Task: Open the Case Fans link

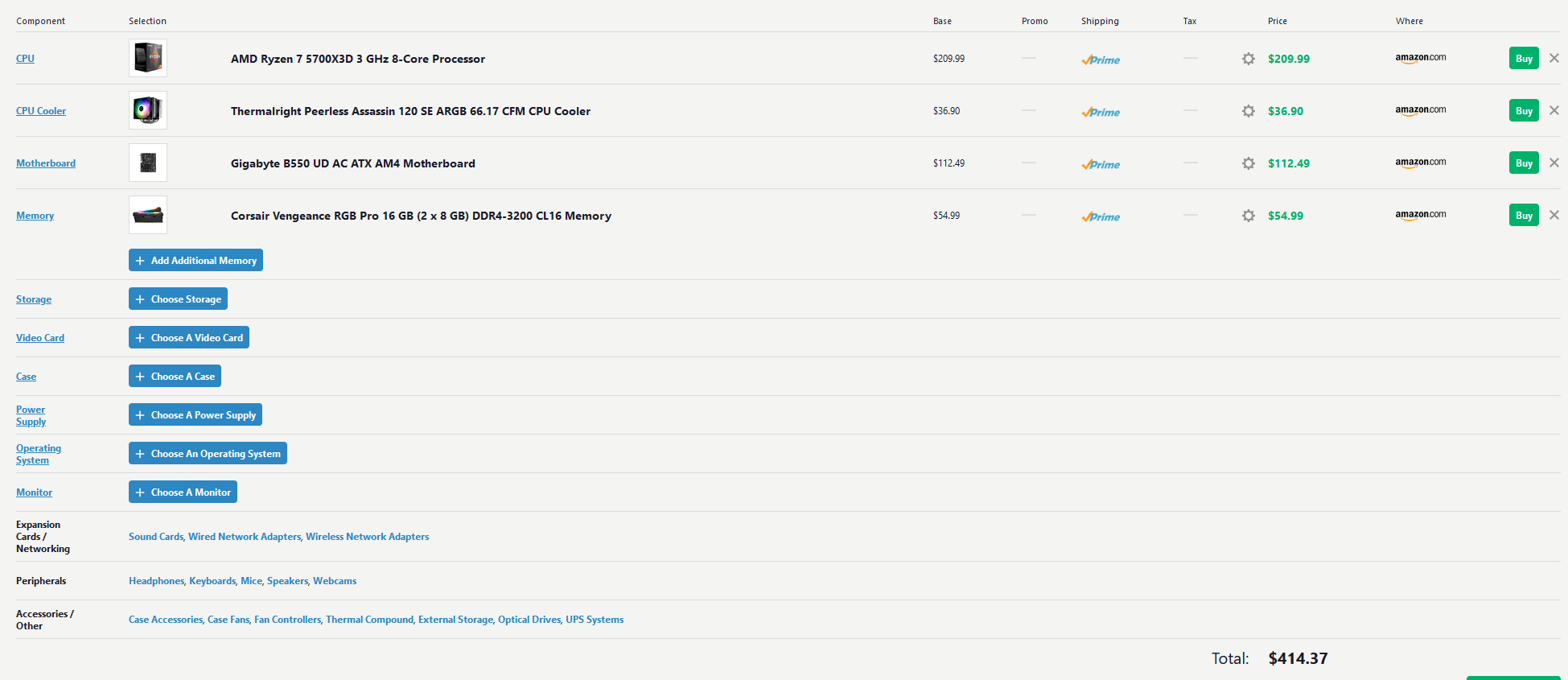Action: pyautogui.click(x=228, y=620)
